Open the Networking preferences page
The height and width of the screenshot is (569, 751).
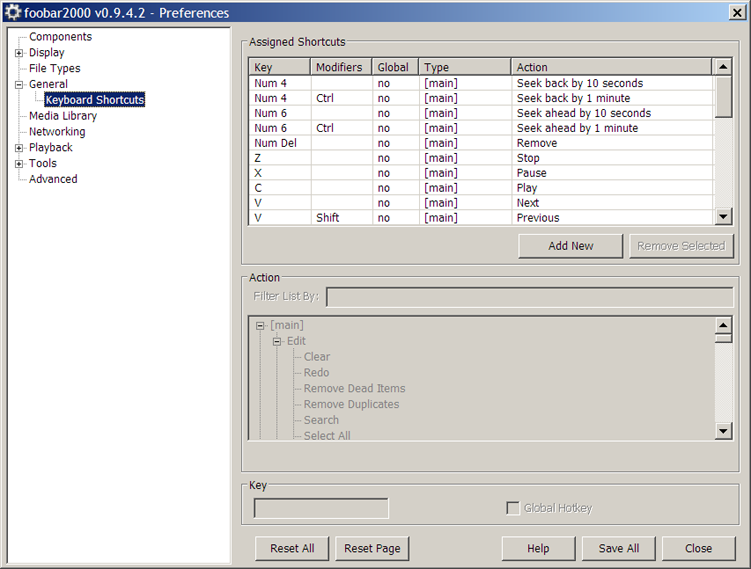(57, 132)
